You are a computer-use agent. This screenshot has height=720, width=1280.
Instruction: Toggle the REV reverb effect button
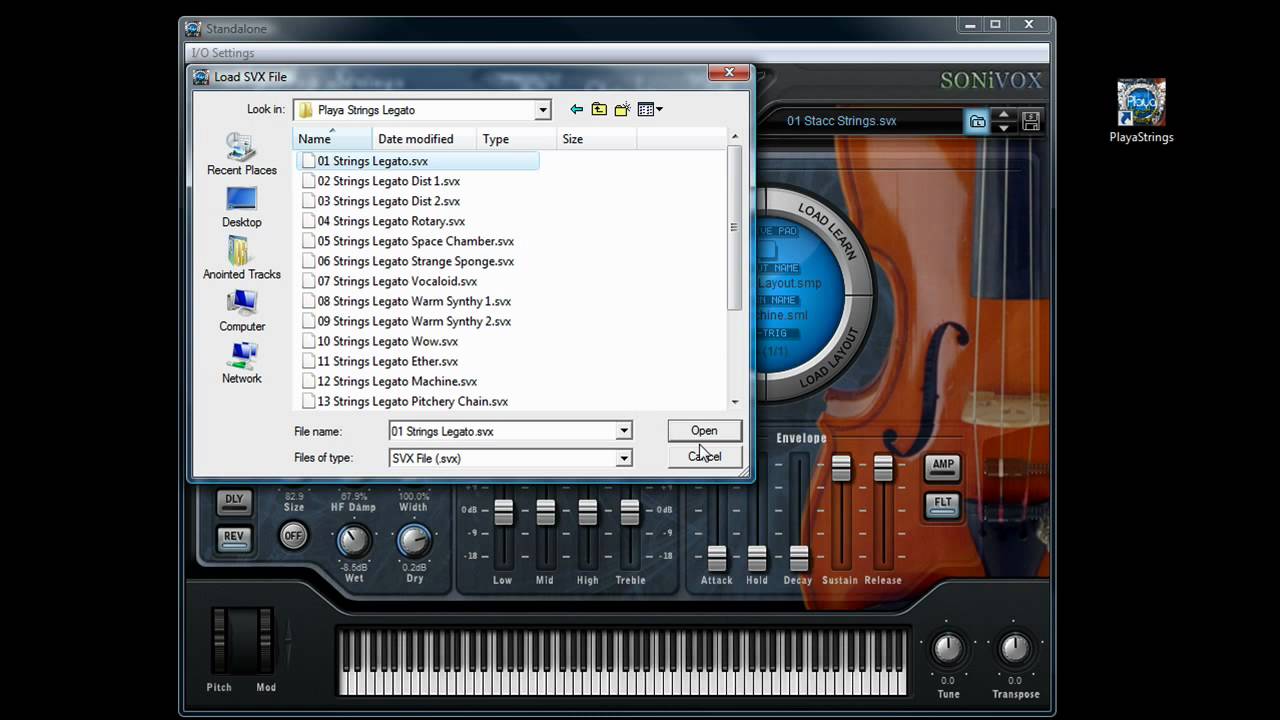[x=234, y=537]
